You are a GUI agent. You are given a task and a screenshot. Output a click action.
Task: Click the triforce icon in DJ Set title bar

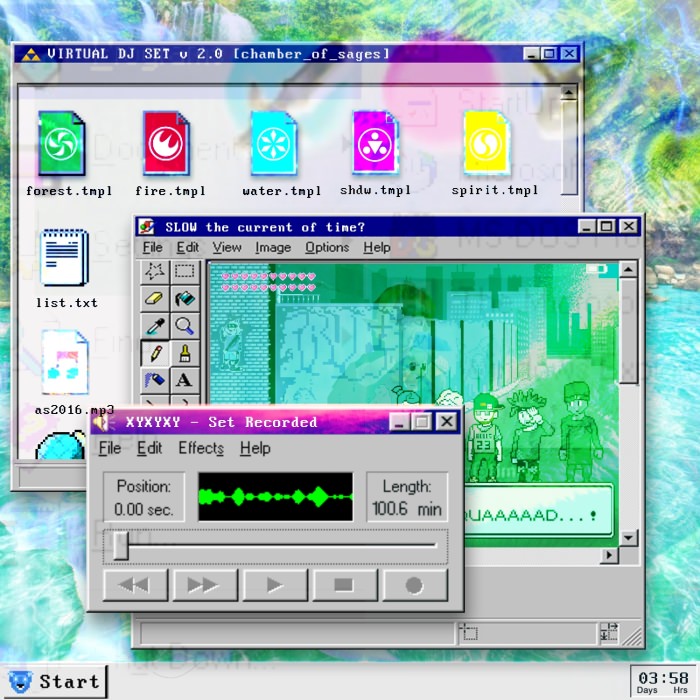(x=31, y=54)
